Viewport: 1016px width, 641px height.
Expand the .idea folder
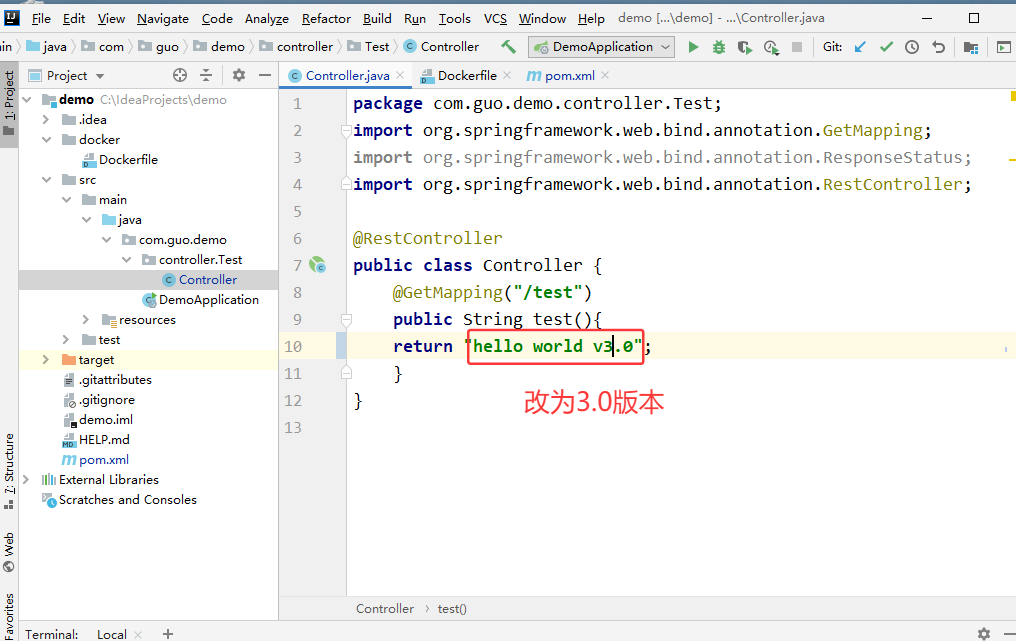pyautogui.click(x=45, y=119)
